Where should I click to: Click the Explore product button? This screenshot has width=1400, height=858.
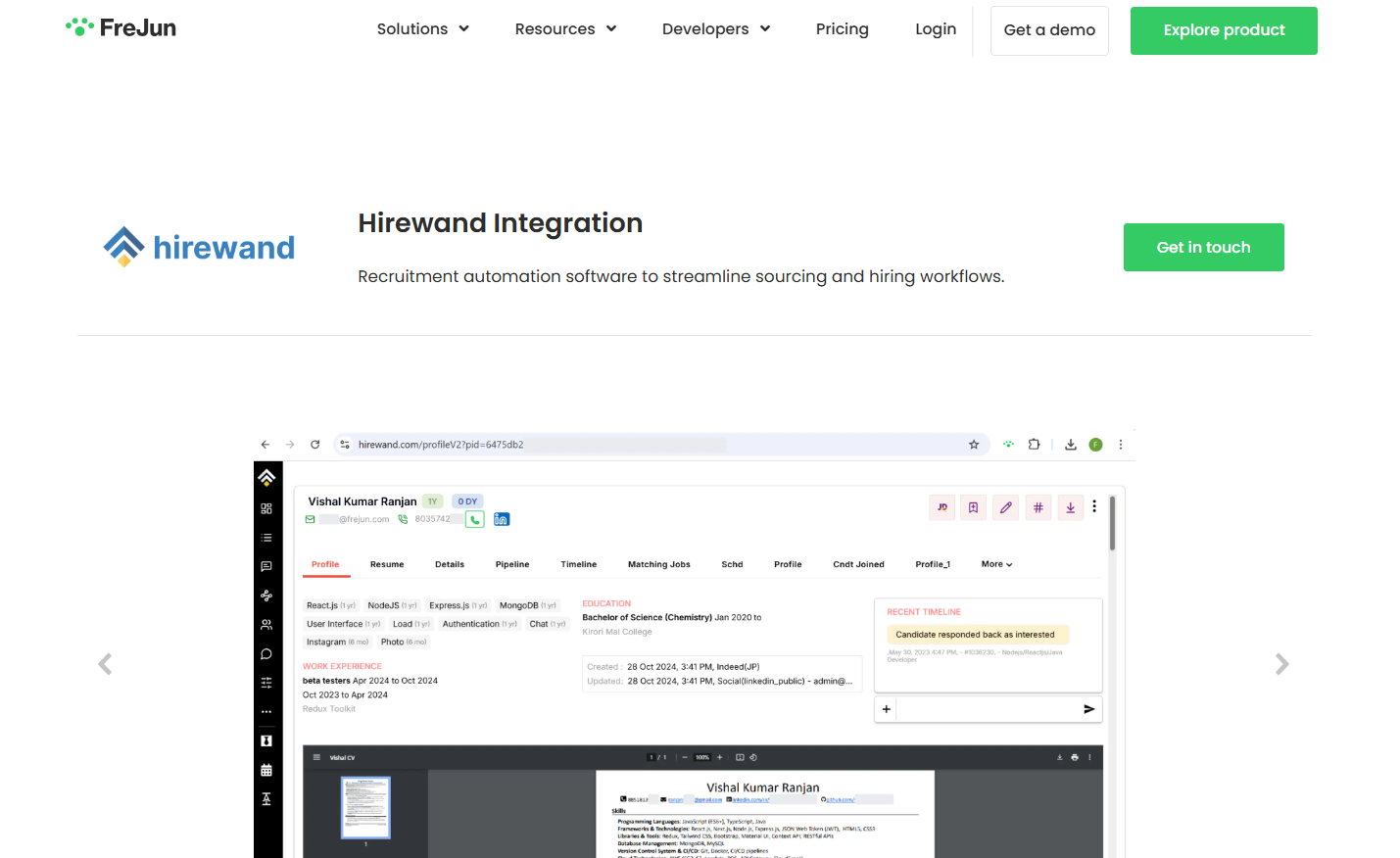pyautogui.click(x=1223, y=30)
